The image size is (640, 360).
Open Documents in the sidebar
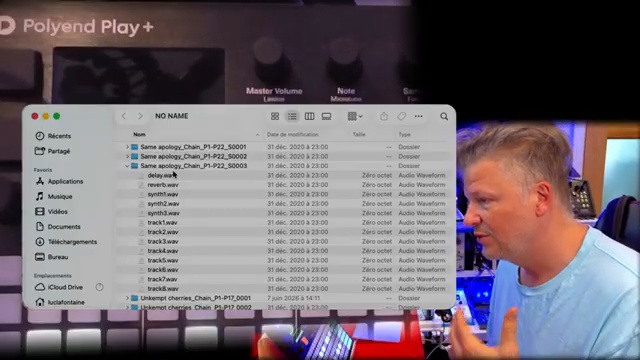pos(58,227)
